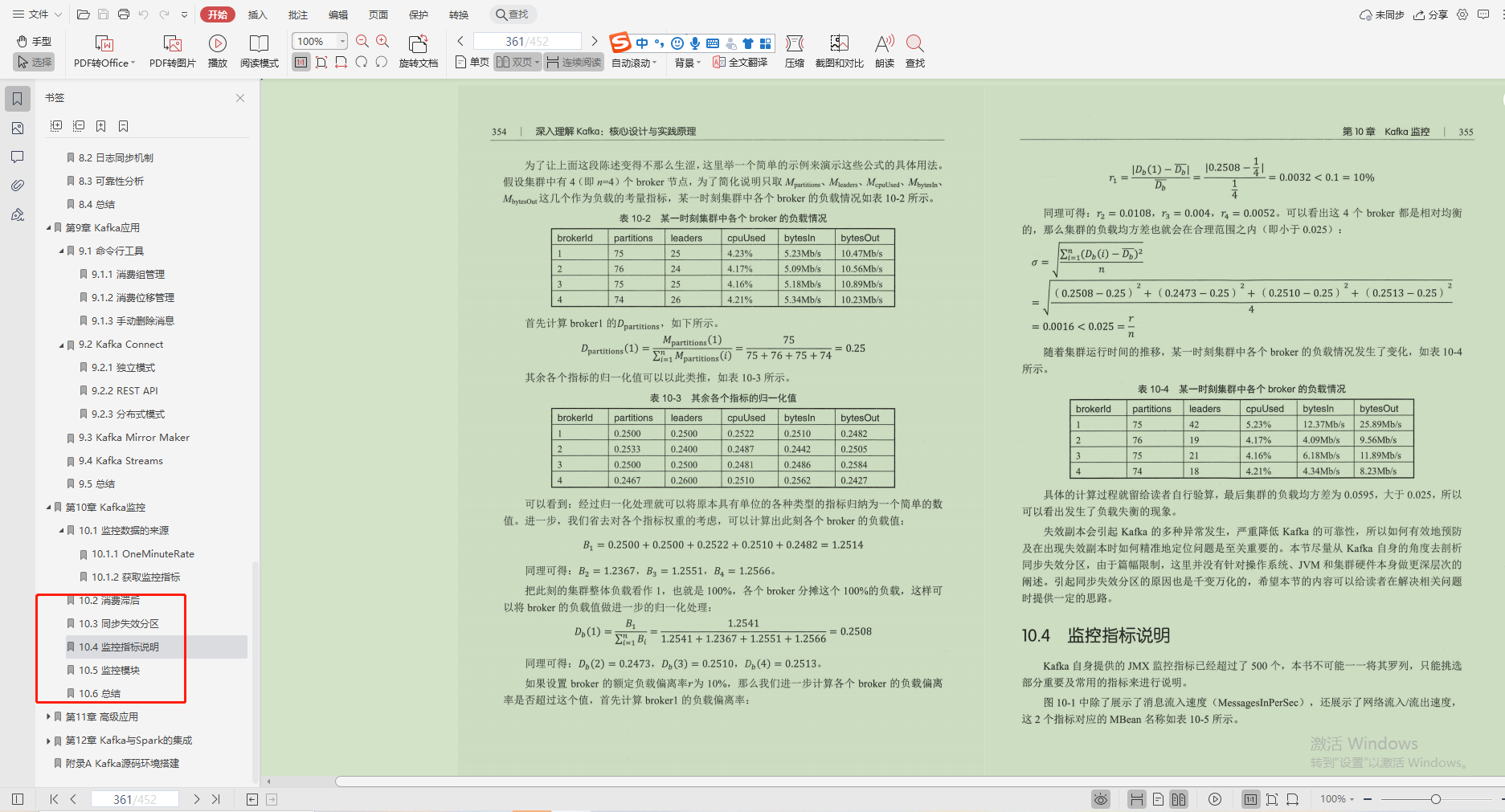This screenshot has width=1505, height=812.
Task: Rotate page counterclockwise icon
Action: point(382,62)
